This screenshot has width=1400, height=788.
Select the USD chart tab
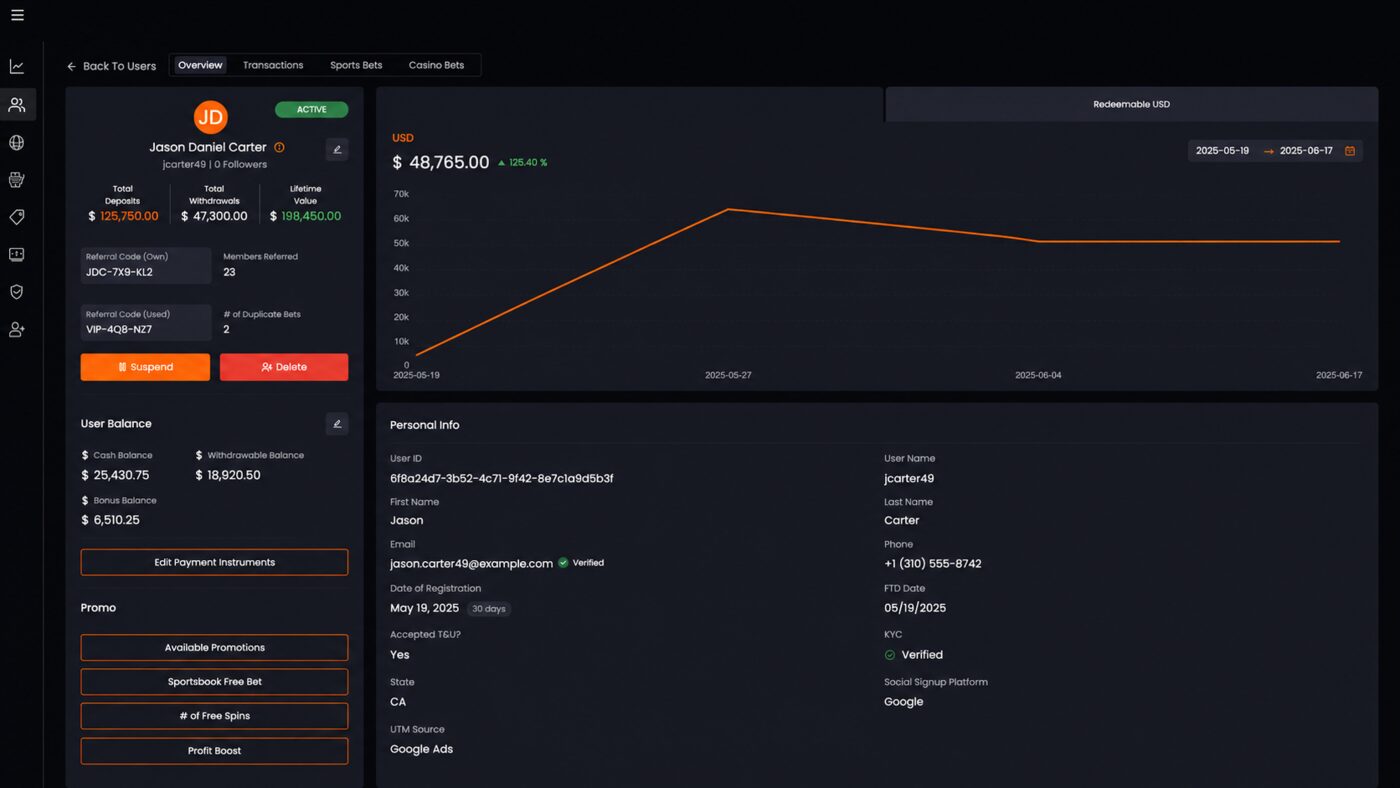point(630,104)
